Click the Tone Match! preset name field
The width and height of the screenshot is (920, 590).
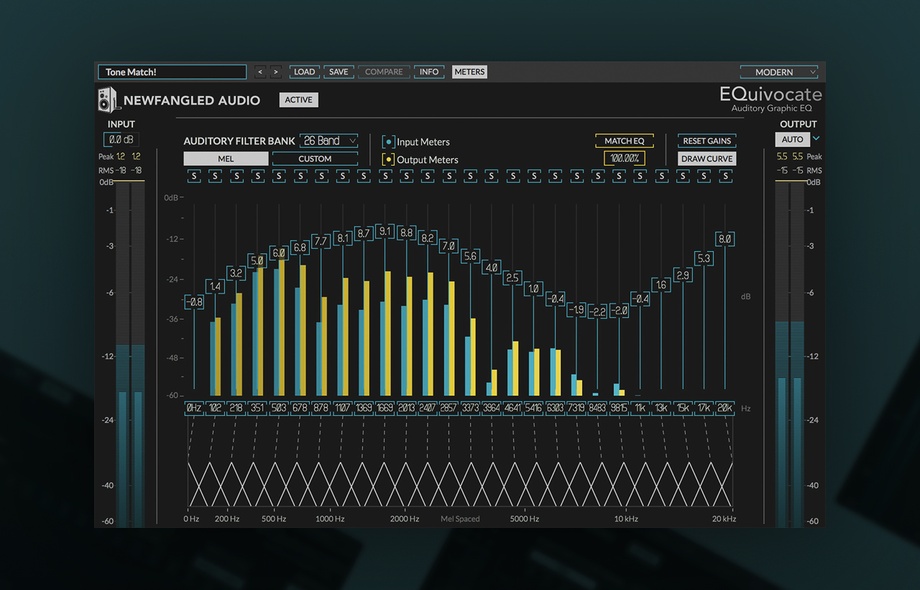pos(172,72)
